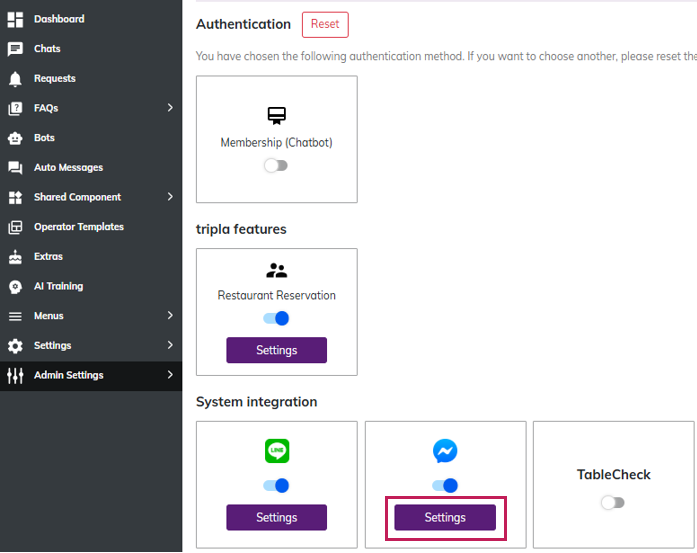
Task: Click the AI Training head icon
Action: pyautogui.click(x=15, y=287)
